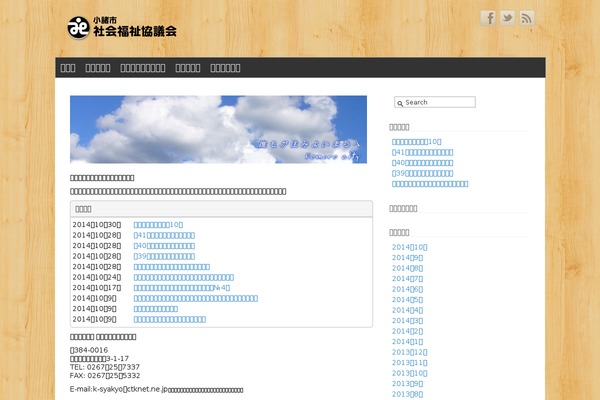Open the fourth item in the dark navigation bar
The height and width of the screenshot is (400, 600).
point(188,68)
